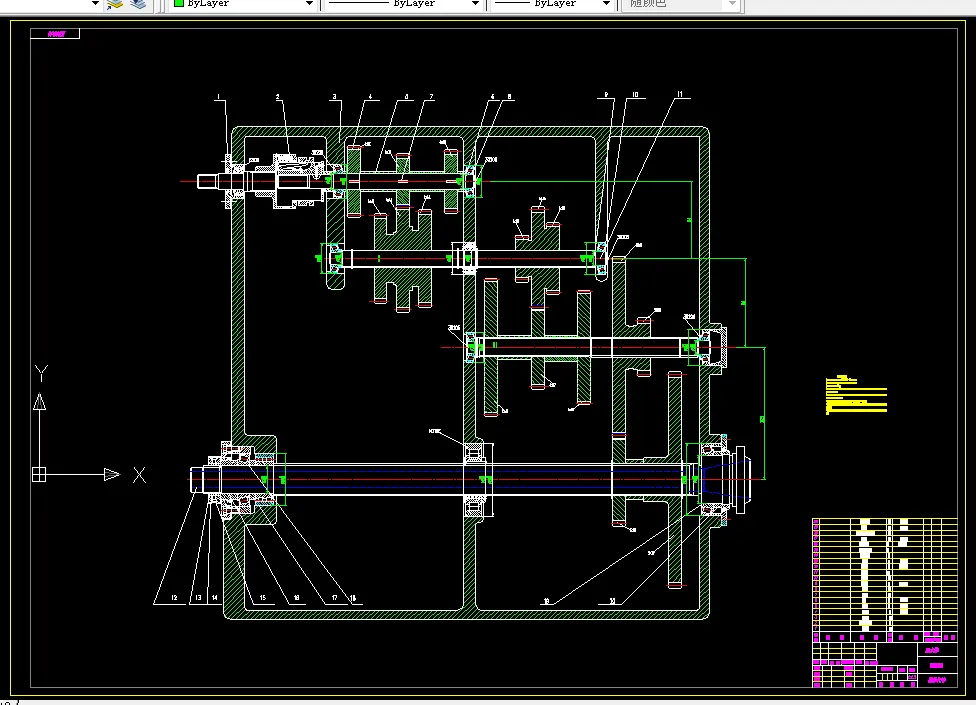The height and width of the screenshot is (705, 976).
Task: Select the magenta label in top-left corner
Action: click(x=55, y=34)
